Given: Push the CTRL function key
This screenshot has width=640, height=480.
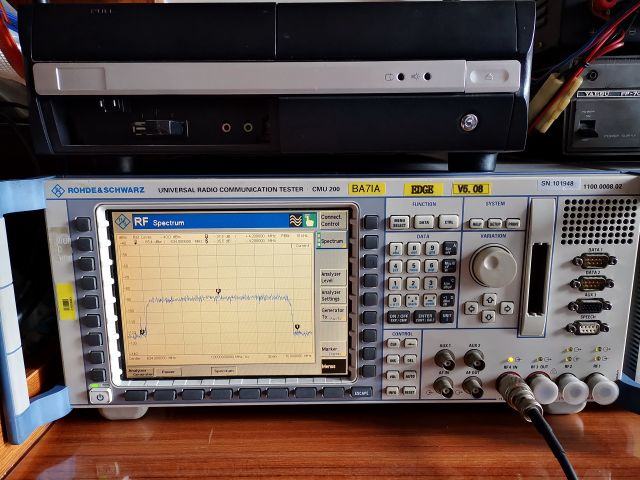Looking at the screenshot, I should tap(449, 222).
